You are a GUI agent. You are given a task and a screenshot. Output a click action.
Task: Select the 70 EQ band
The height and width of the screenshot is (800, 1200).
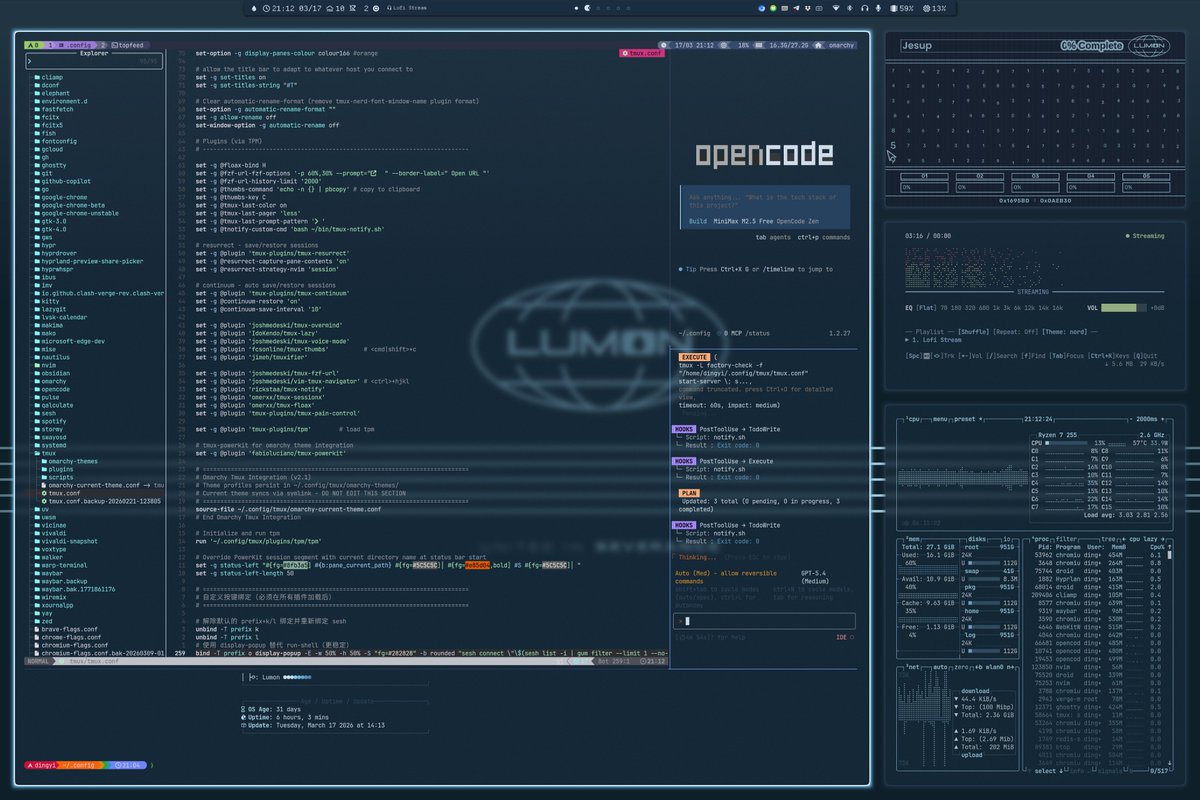click(x=945, y=308)
